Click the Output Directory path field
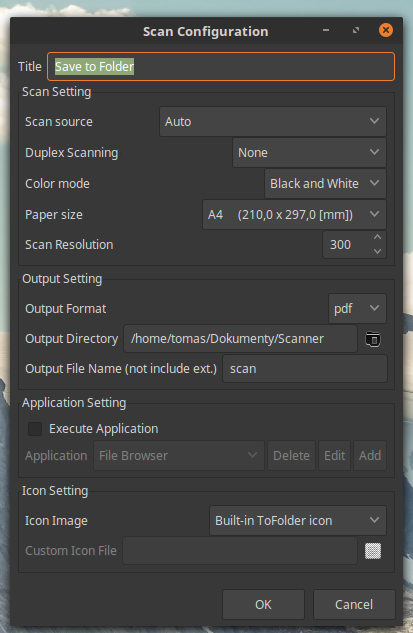Viewport: 413px width, 633px height. point(240,339)
